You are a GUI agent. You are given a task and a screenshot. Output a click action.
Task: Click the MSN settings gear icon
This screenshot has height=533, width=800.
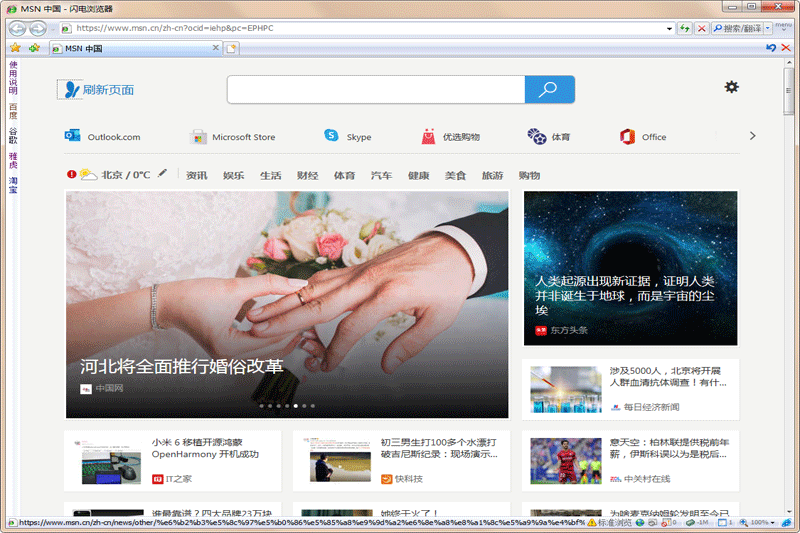coord(731,87)
